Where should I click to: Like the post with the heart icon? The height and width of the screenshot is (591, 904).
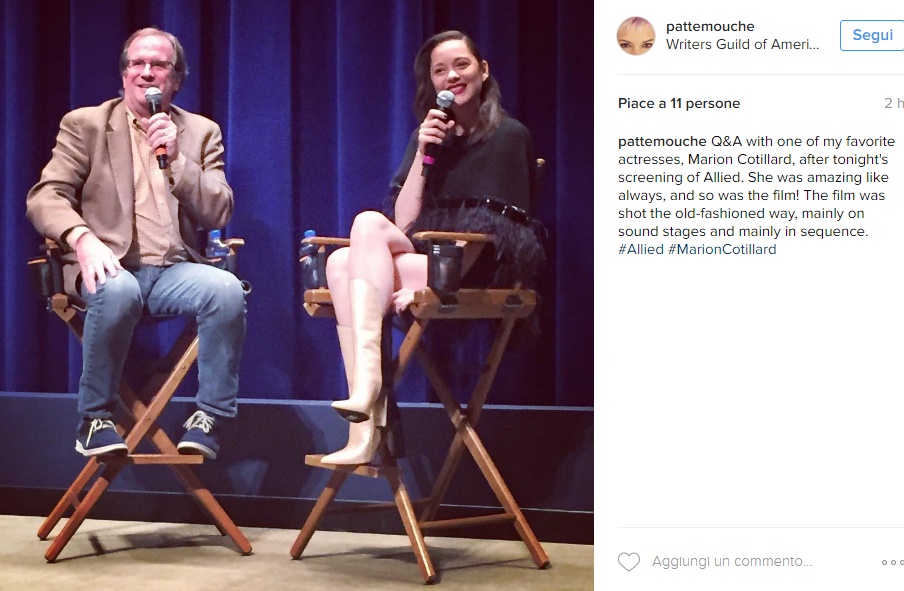pyautogui.click(x=628, y=561)
